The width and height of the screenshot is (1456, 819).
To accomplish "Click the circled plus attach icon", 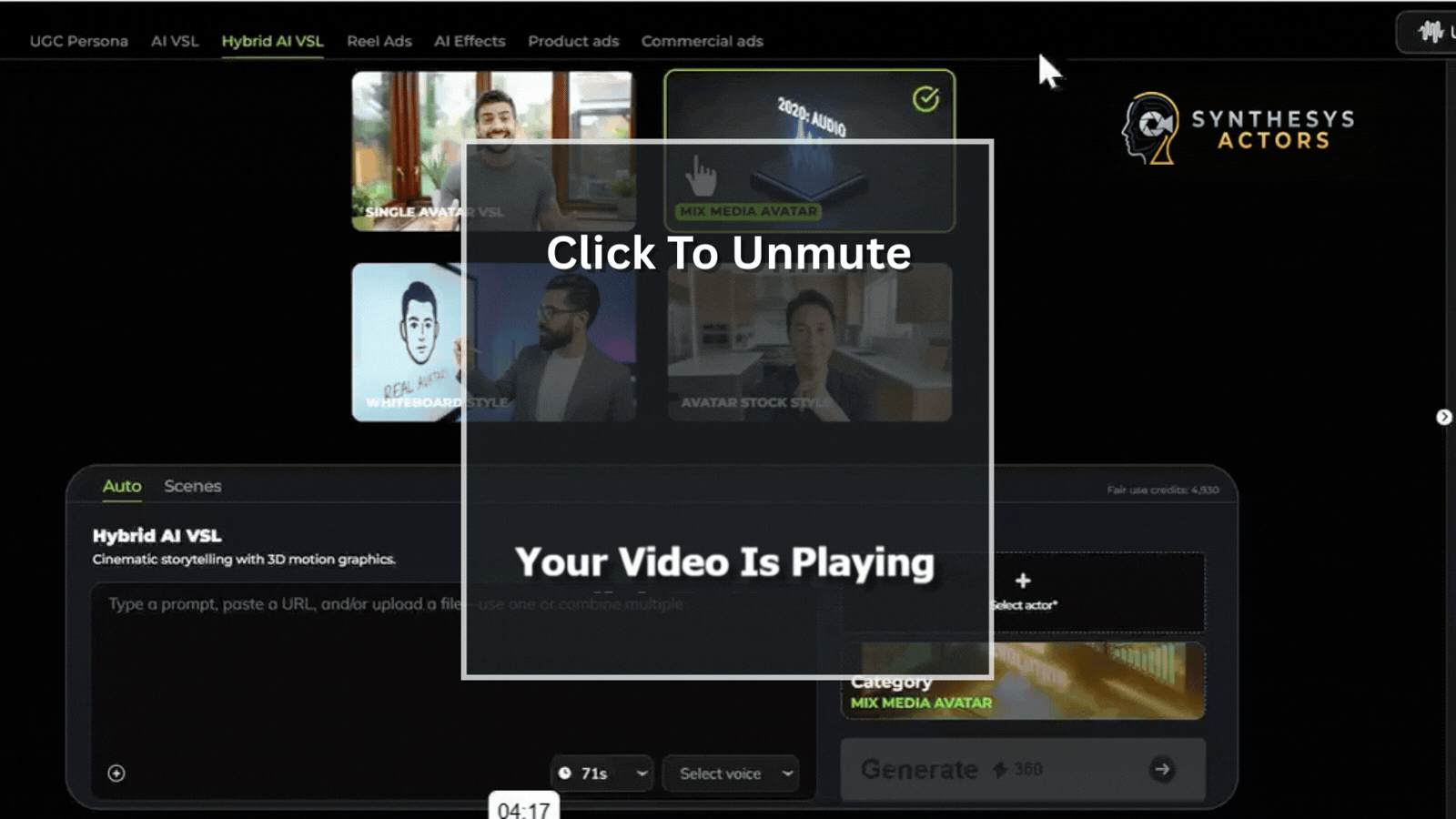I will pos(116,773).
